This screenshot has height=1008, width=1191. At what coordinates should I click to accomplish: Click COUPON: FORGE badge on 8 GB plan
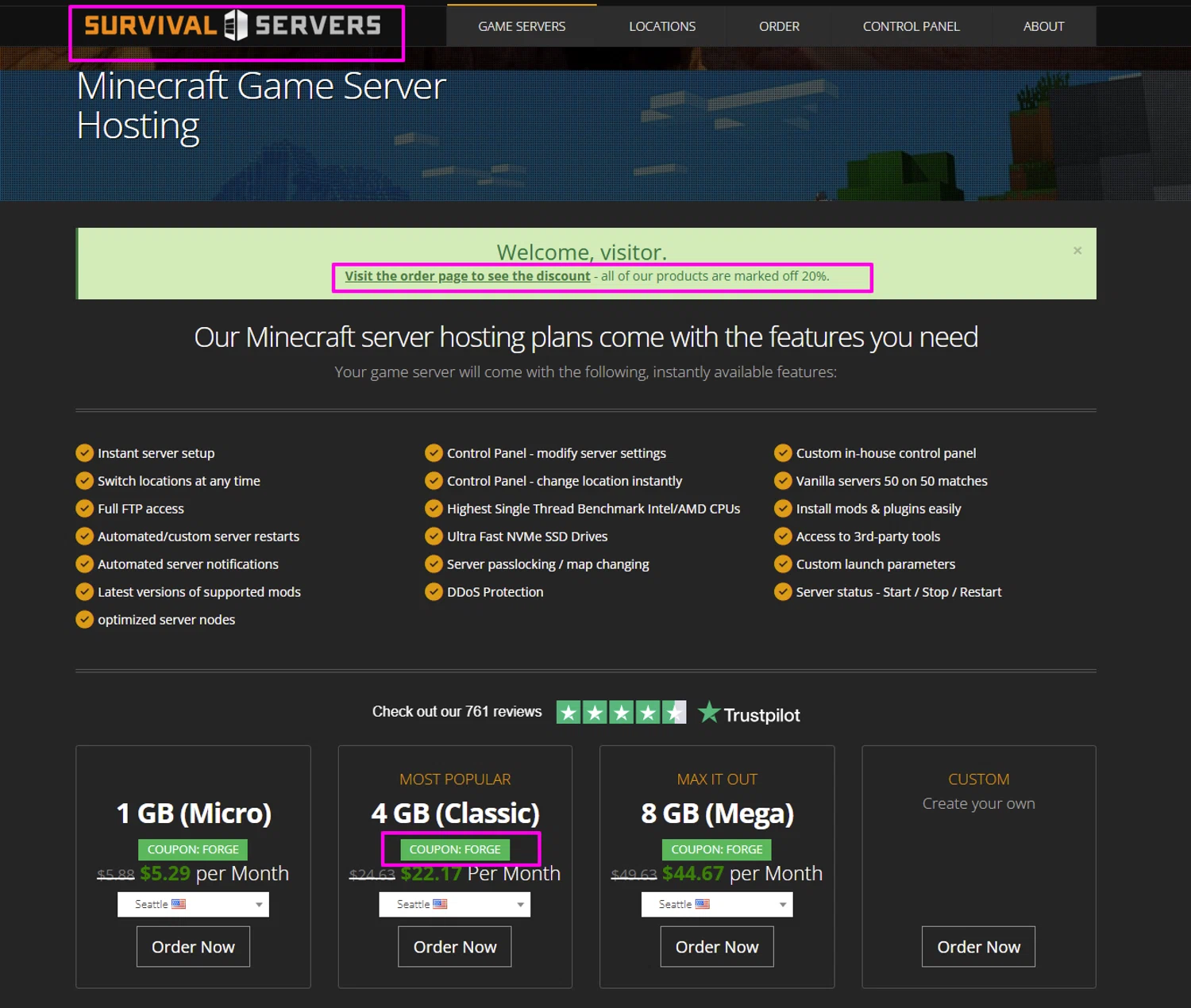coord(717,849)
